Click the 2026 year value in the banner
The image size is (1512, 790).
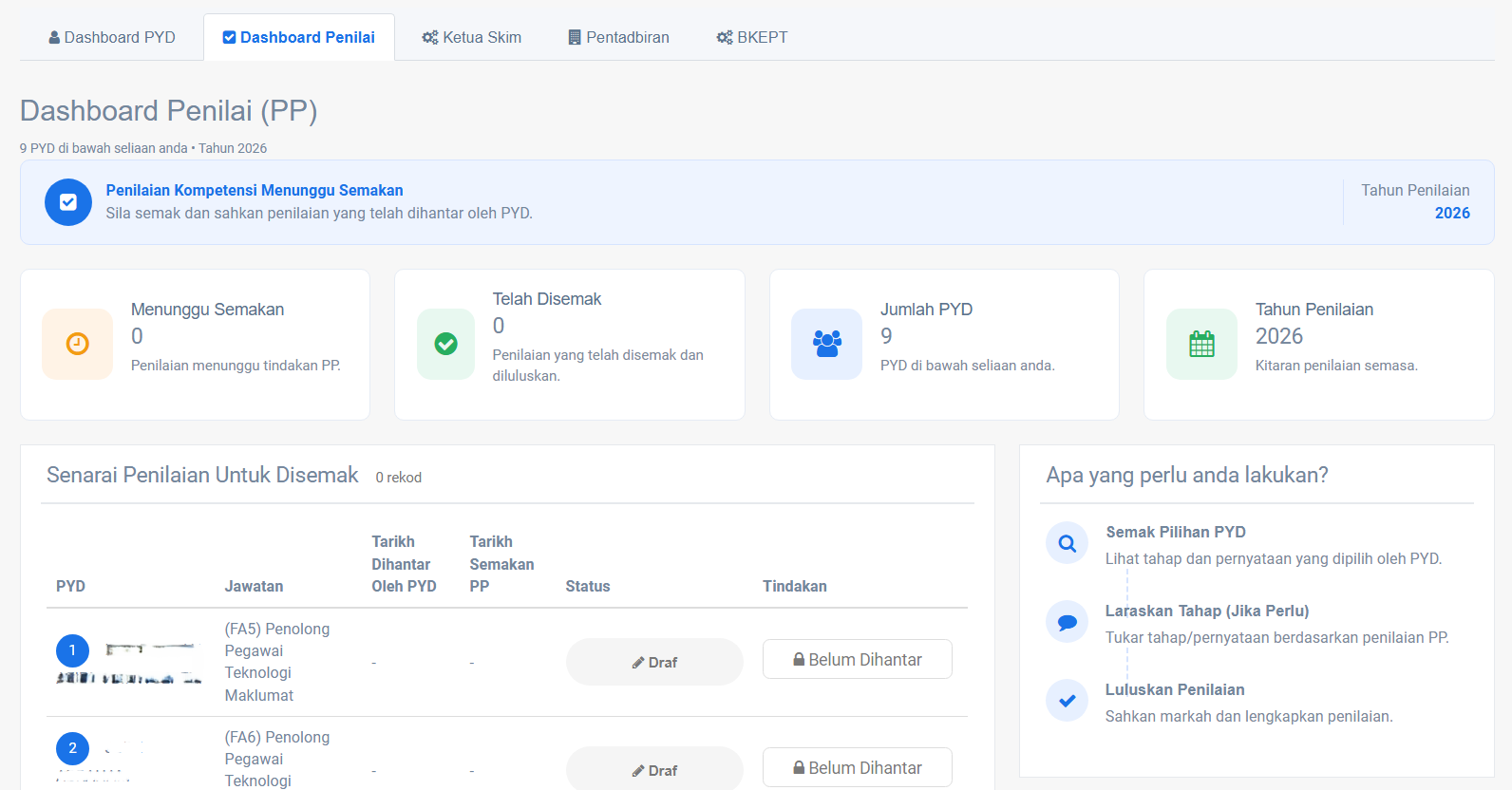pyautogui.click(x=1452, y=213)
